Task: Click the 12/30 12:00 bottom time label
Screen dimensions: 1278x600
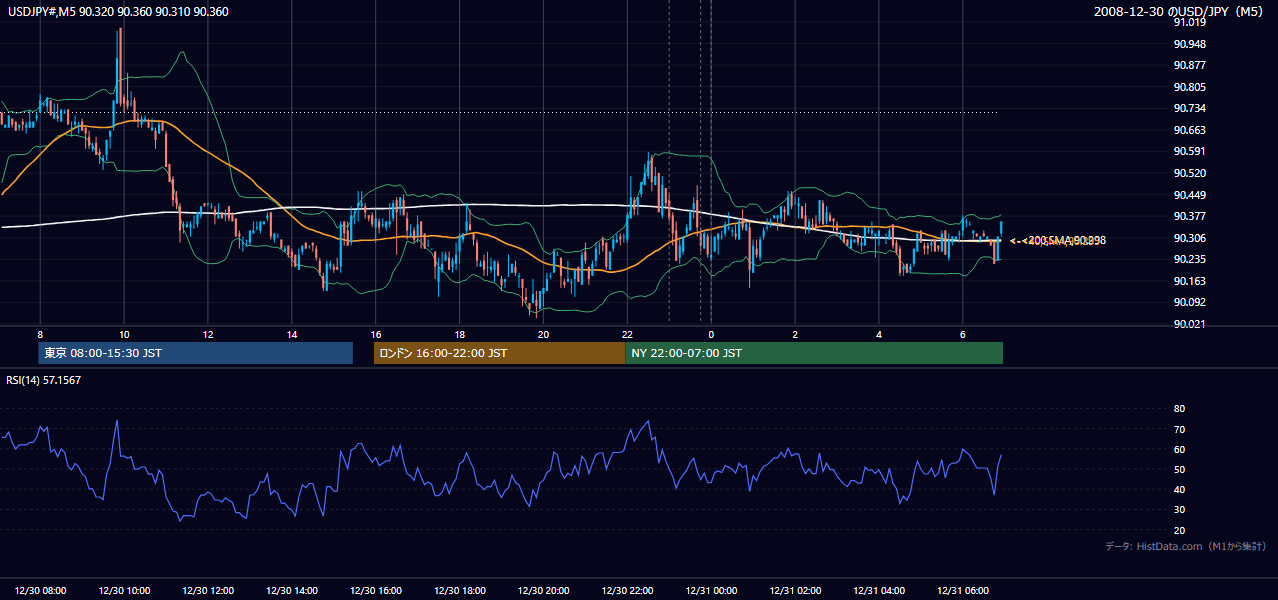Action: pyautogui.click(x=208, y=591)
